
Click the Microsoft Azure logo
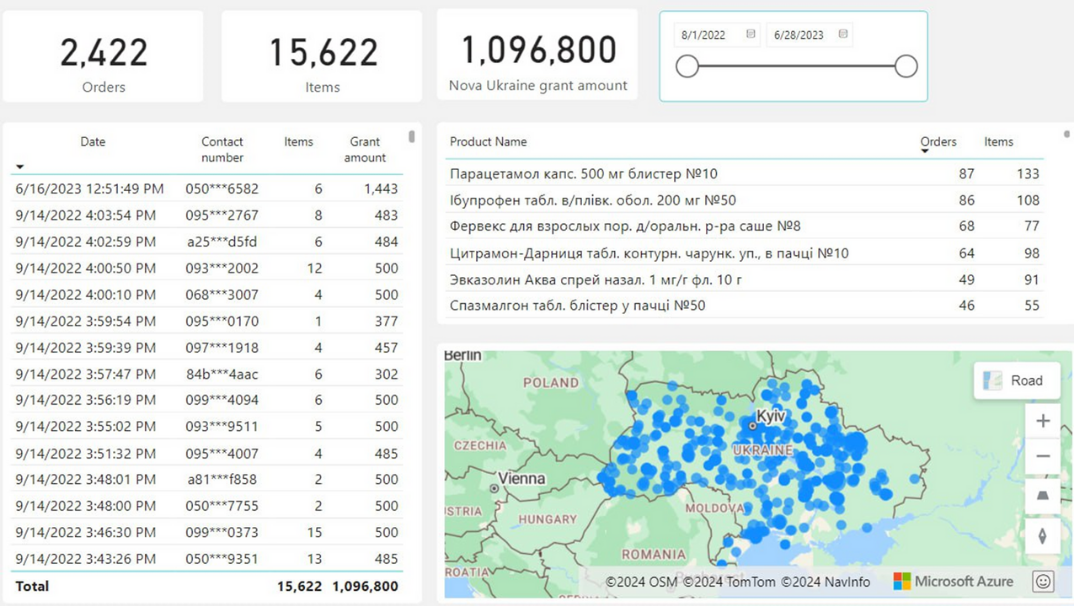[953, 581]
